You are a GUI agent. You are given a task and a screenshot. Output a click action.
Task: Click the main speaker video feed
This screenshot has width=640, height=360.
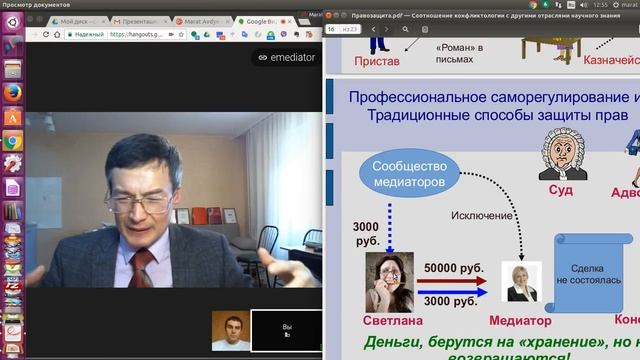[x=174, y=200]
